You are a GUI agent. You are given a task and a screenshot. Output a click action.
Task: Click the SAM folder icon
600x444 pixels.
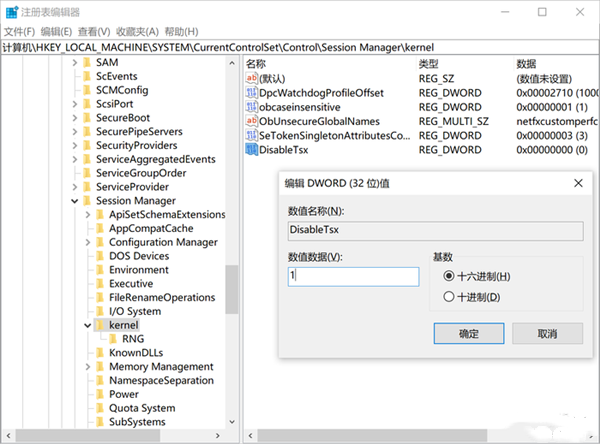click(x=88, y=62)
